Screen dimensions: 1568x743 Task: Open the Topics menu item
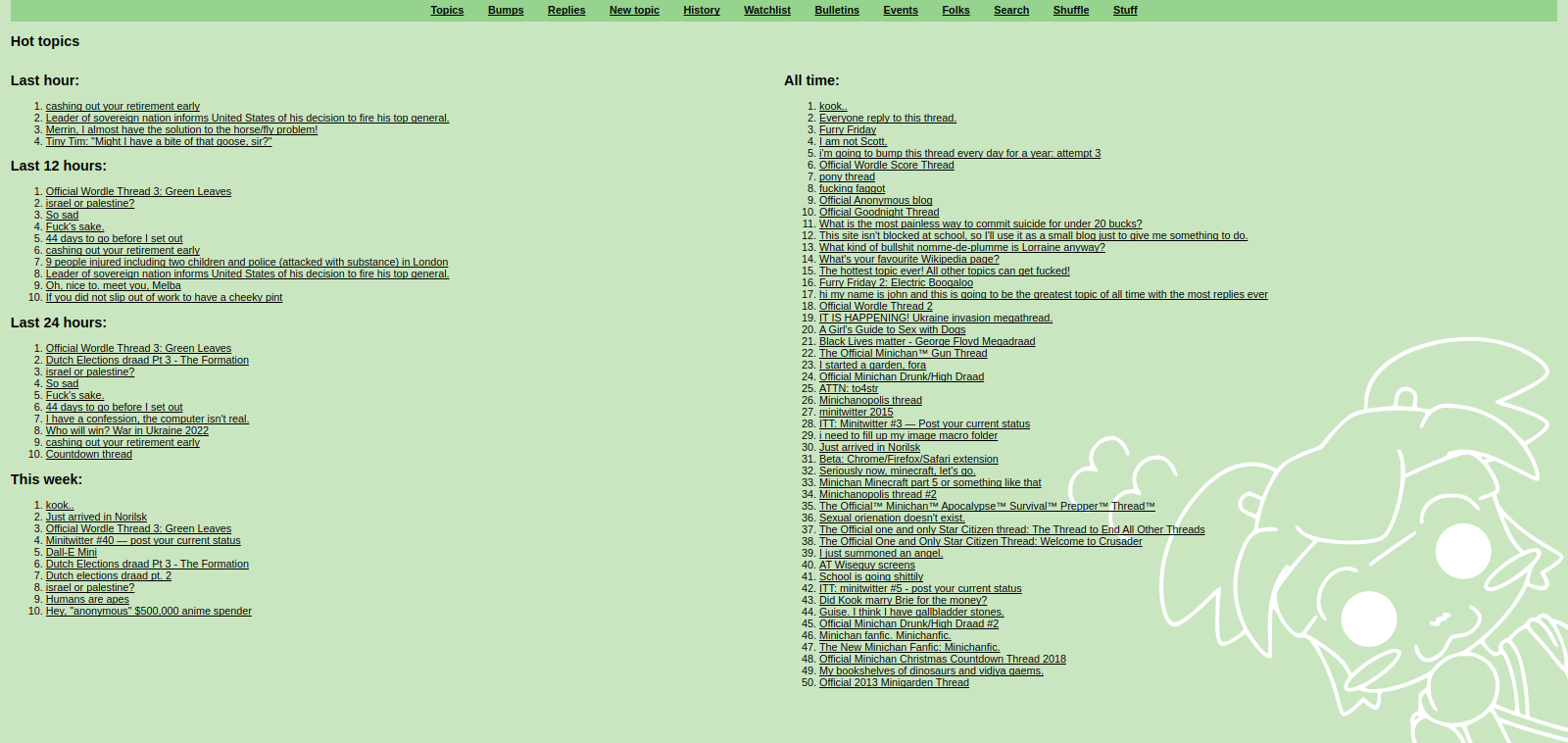tap(447, 10)
